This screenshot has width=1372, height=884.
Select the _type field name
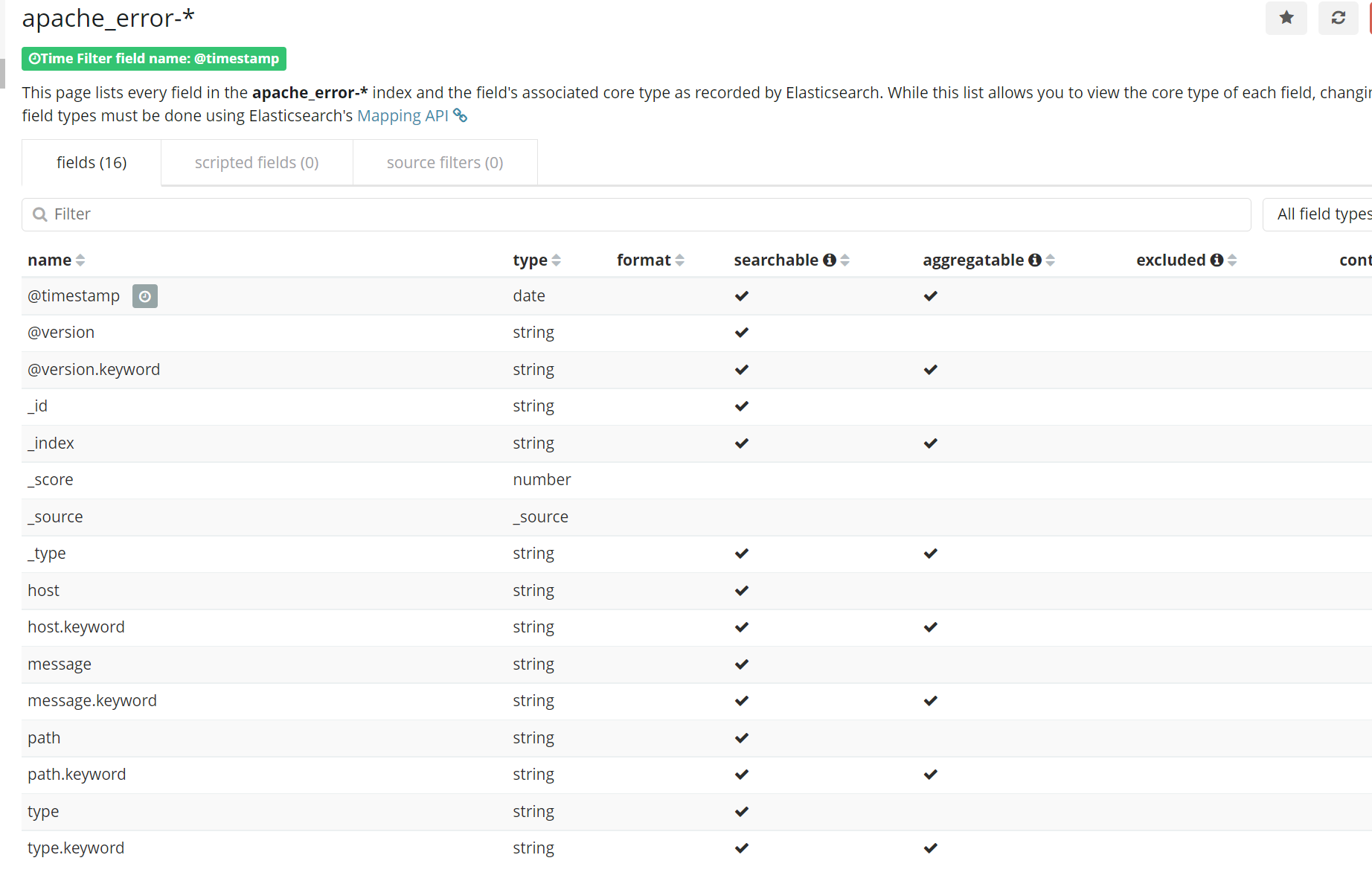click(x=47, y=554)
